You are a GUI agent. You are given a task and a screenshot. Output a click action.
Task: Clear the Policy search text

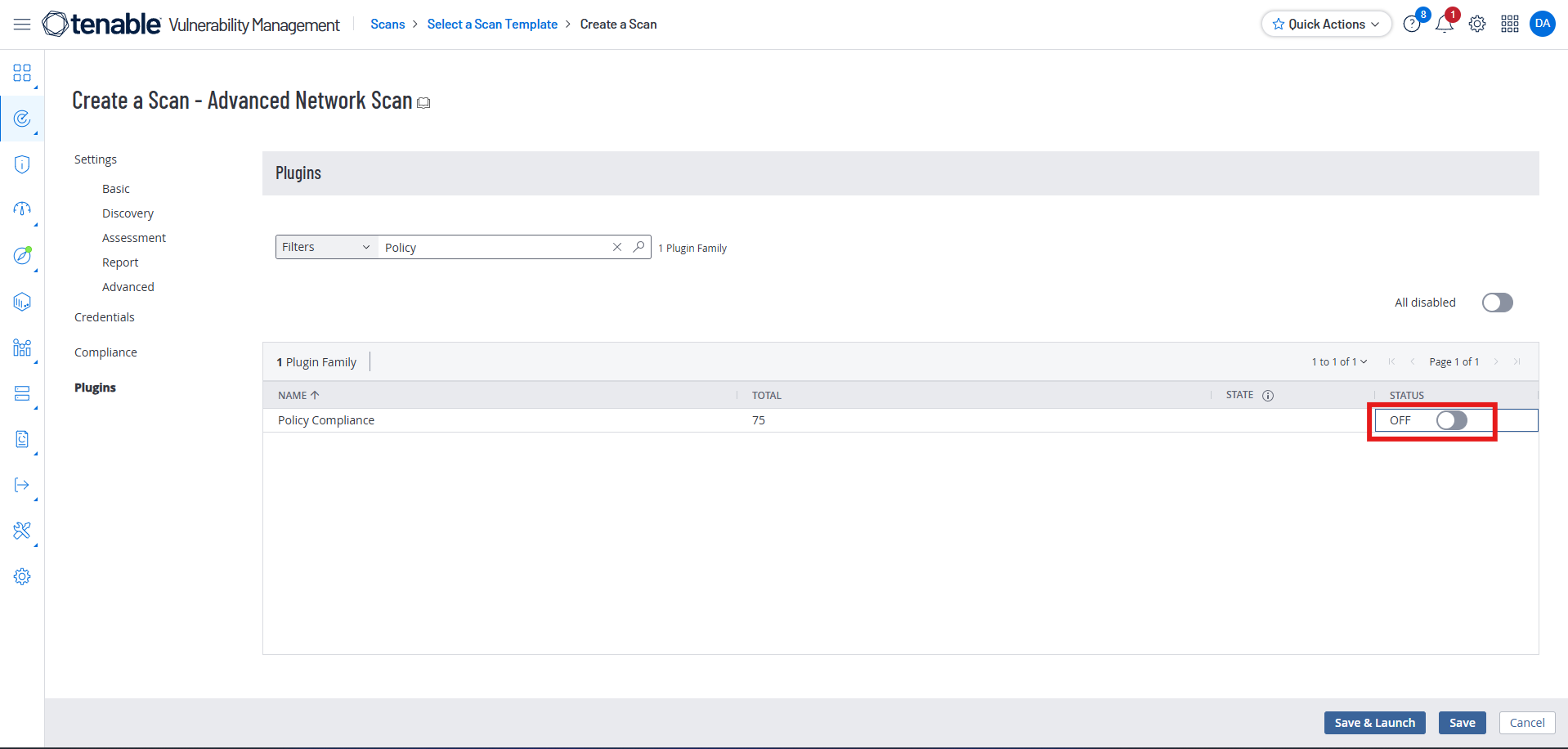617,247
